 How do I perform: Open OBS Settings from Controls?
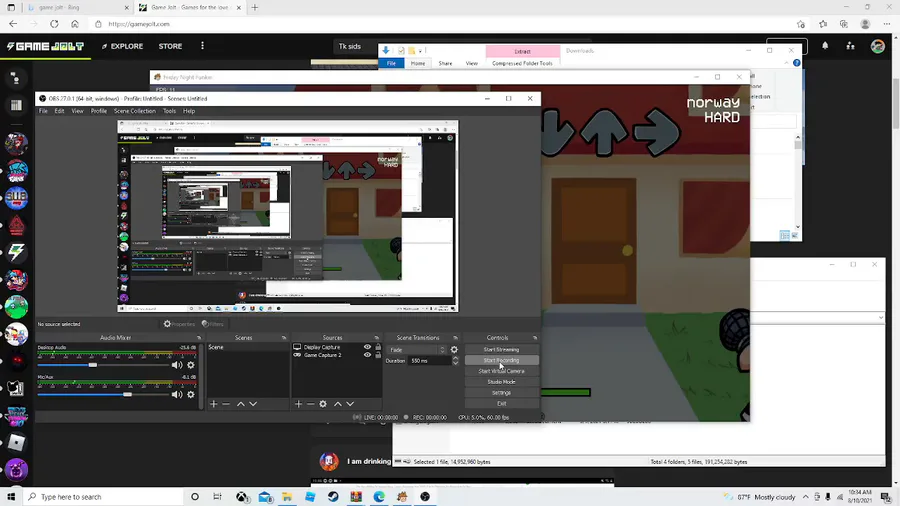501,393
